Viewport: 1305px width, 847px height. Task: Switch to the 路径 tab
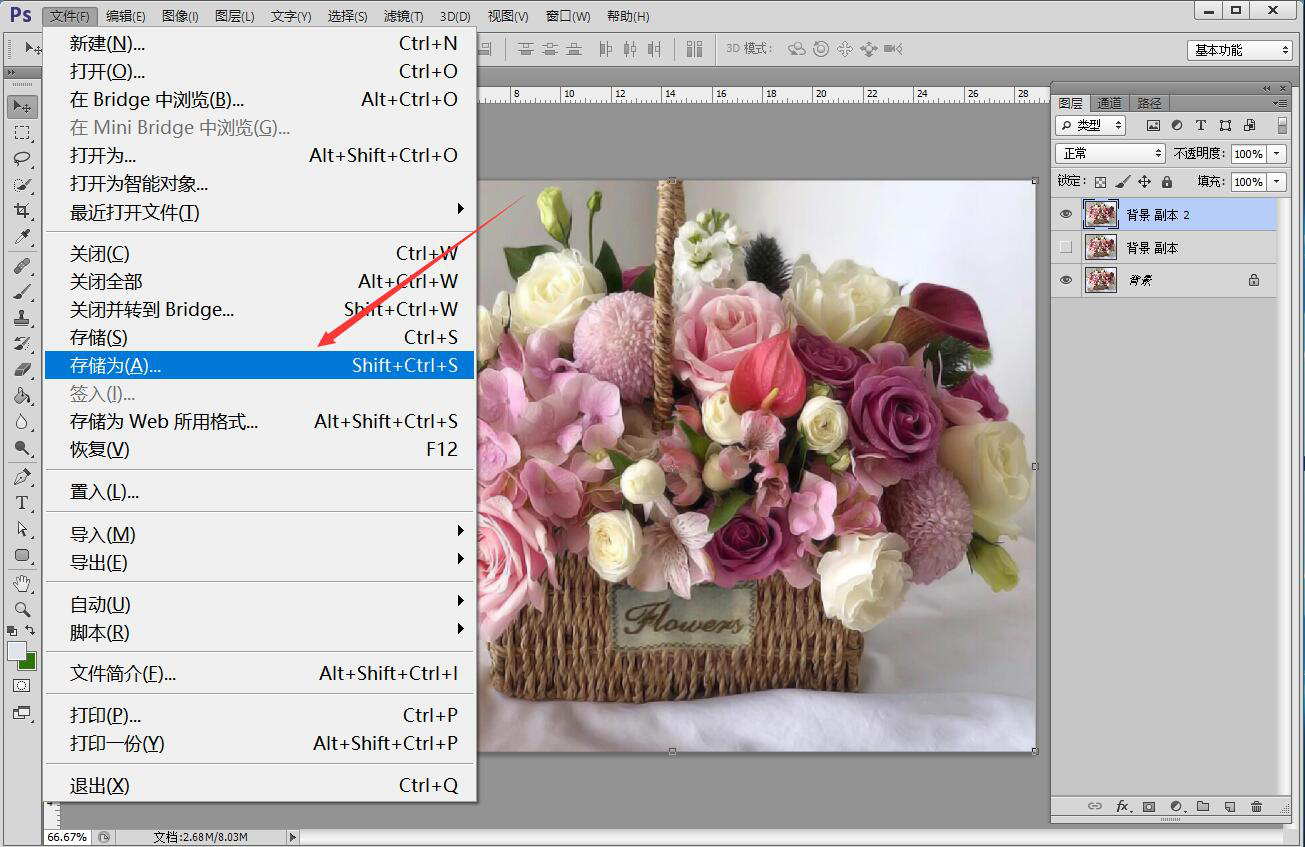[x=1150, y=103]
